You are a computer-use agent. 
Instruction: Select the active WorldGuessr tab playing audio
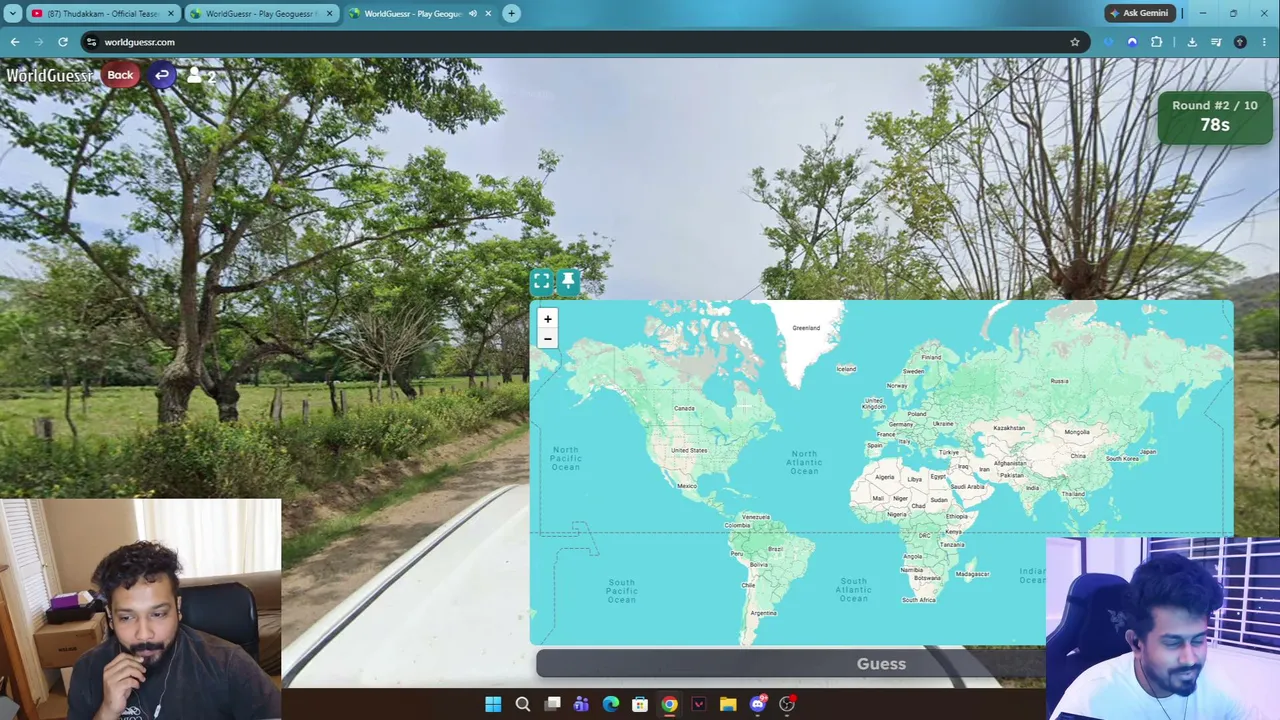coord(420,13)
